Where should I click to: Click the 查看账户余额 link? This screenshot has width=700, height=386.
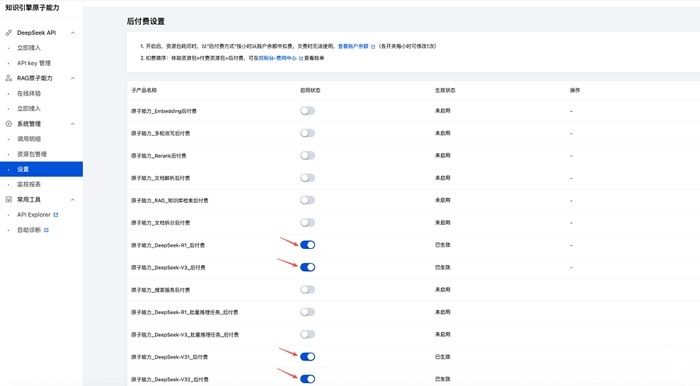(x=353, y=46)
